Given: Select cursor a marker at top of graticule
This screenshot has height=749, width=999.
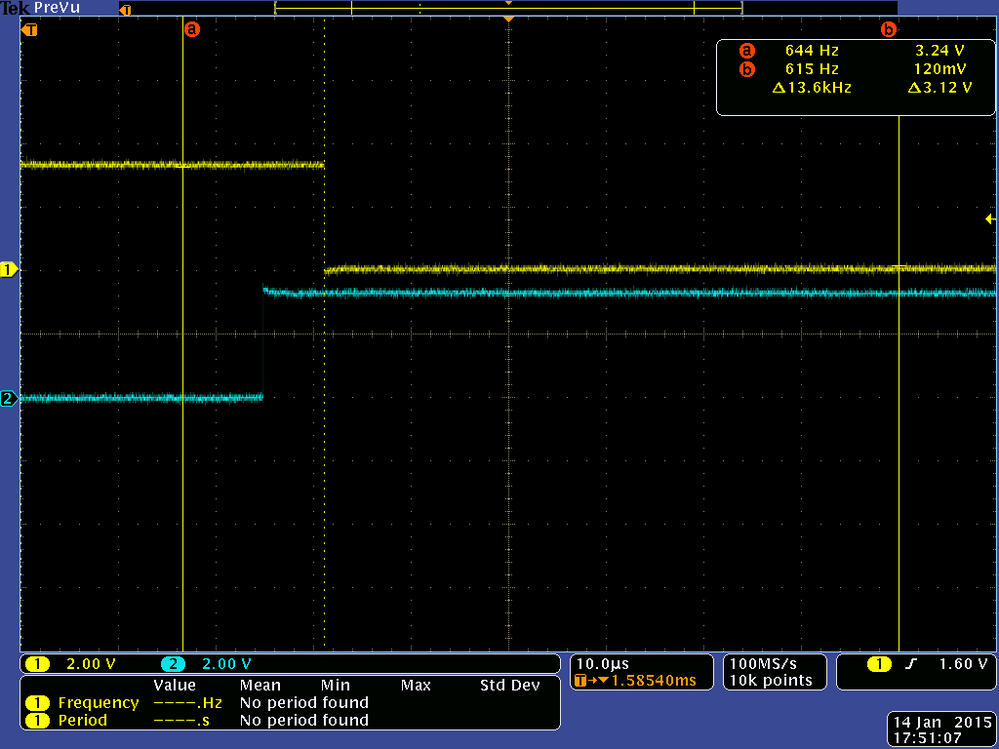Looking at the screenshot, I should tap(192, 29).
